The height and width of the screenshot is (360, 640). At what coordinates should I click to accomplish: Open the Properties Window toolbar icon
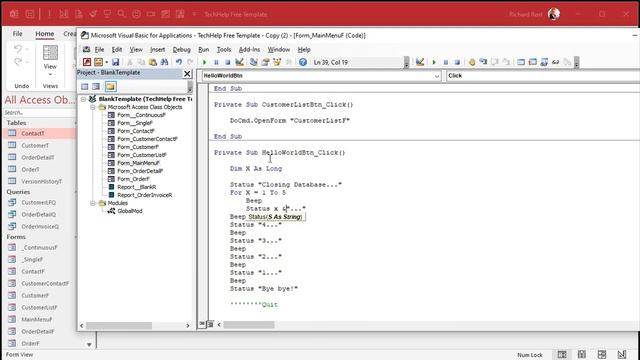265,62
